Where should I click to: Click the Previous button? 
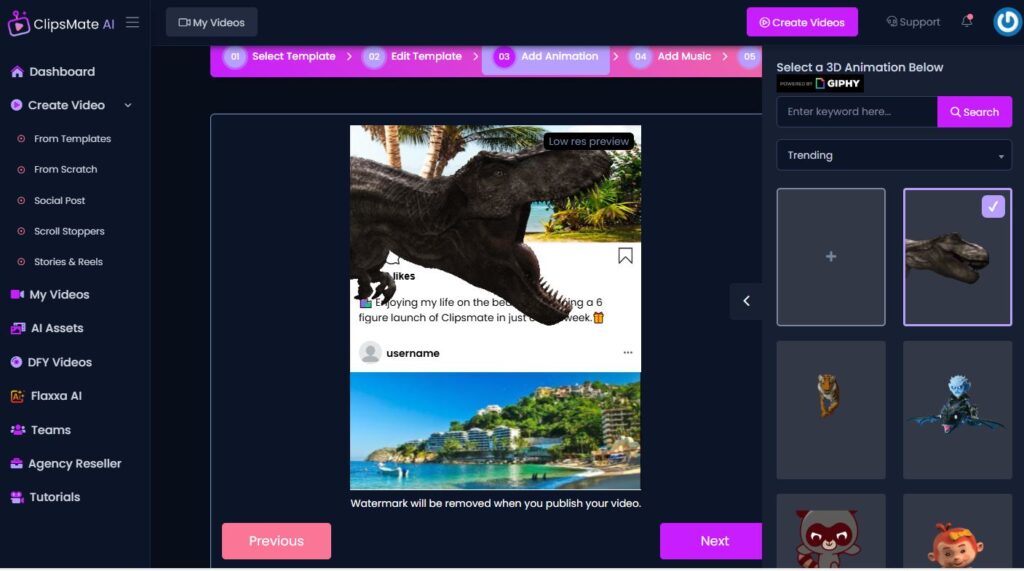coord(276,541)
